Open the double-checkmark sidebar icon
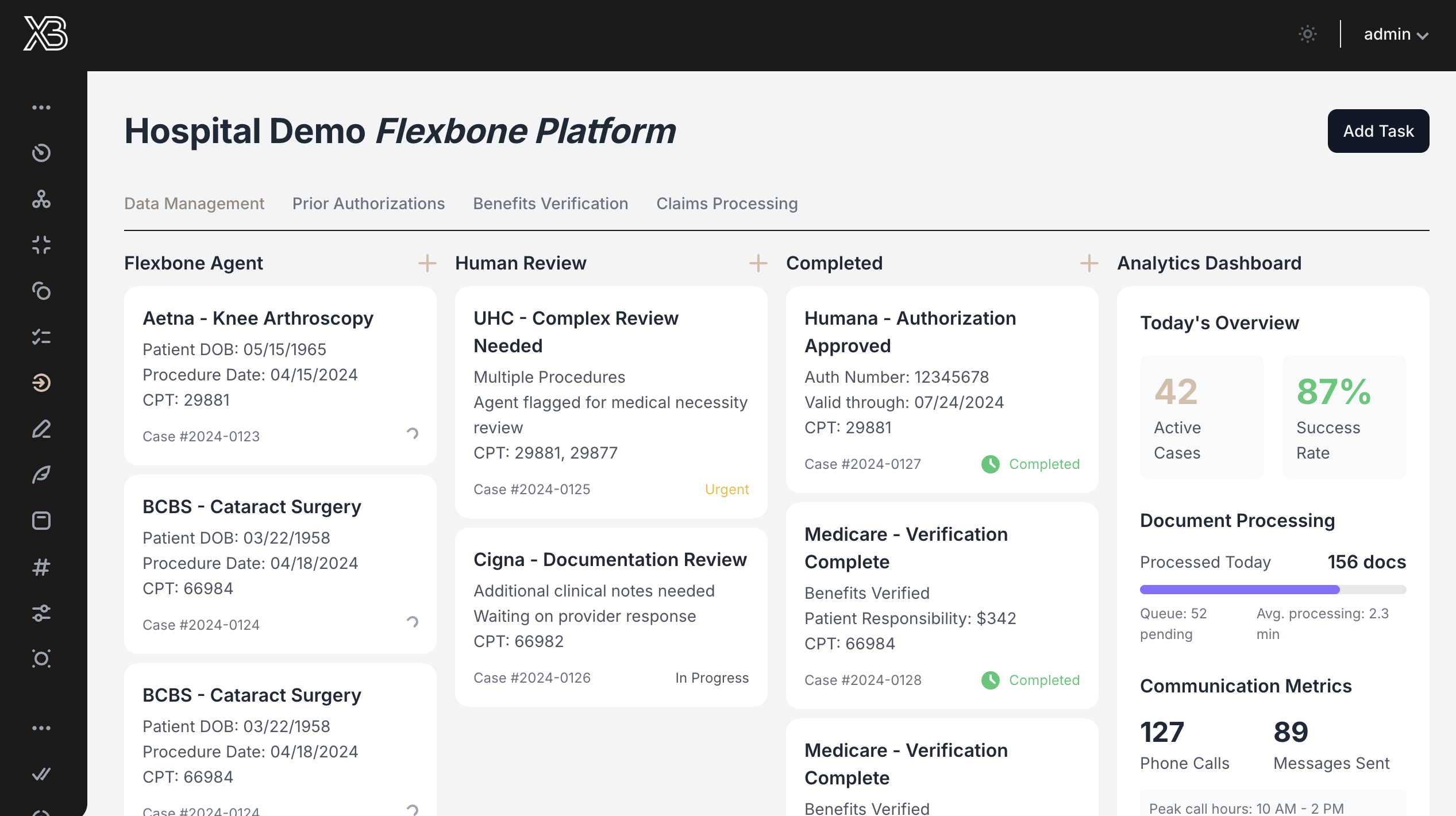 [x=41, y=774]
